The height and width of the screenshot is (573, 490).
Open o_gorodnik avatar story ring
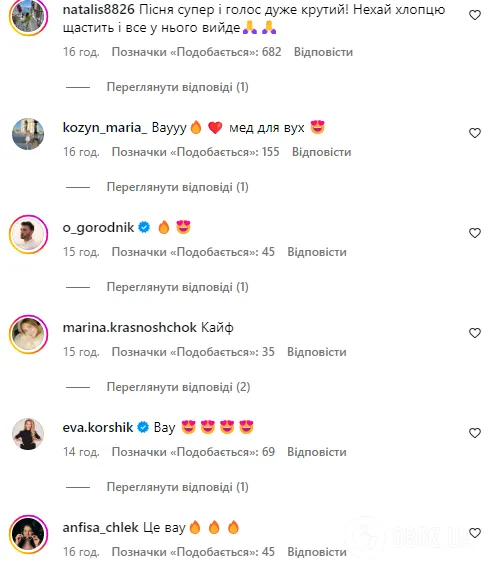point(28,234)
